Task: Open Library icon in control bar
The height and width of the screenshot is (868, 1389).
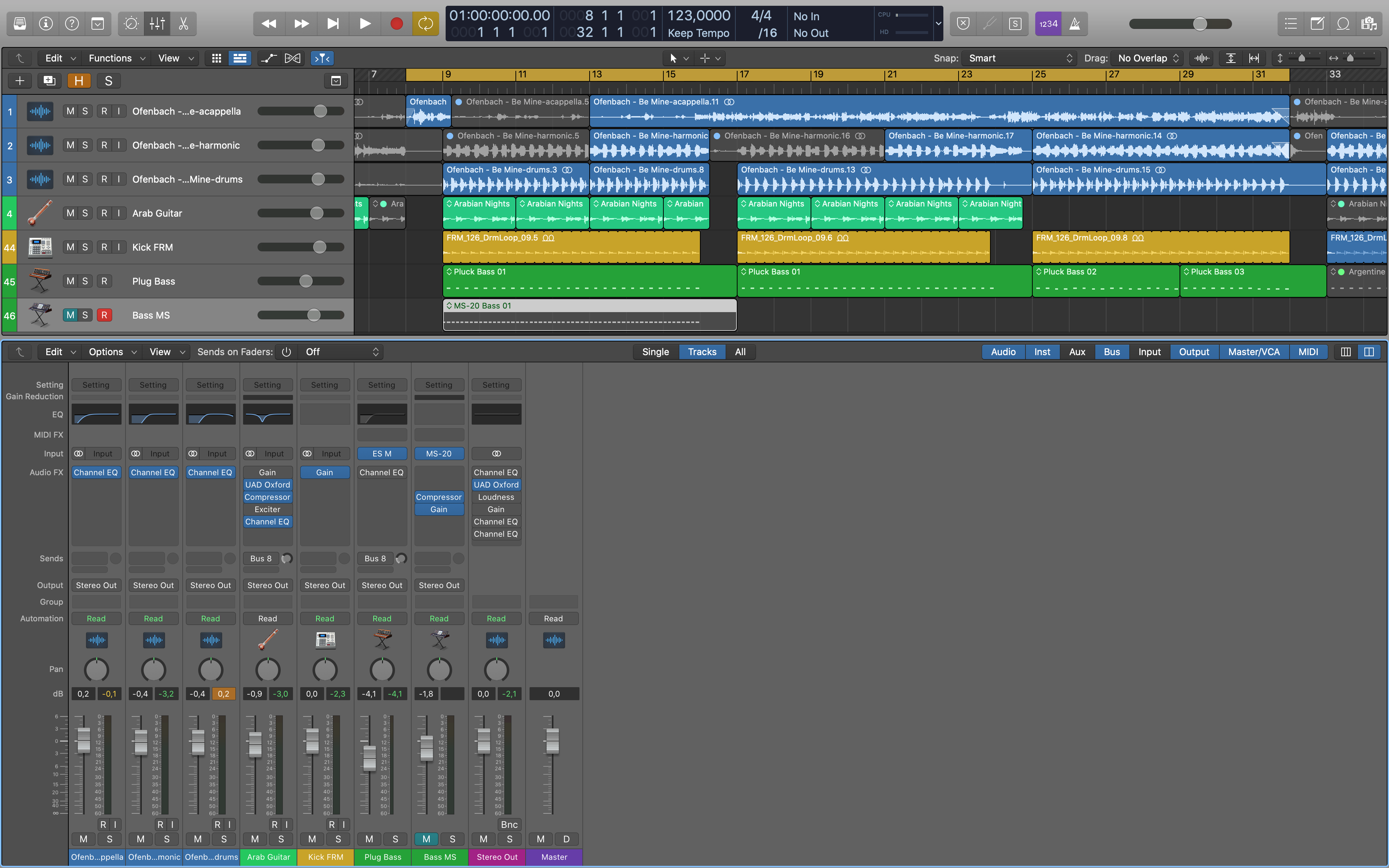Action: coord(20,24)
